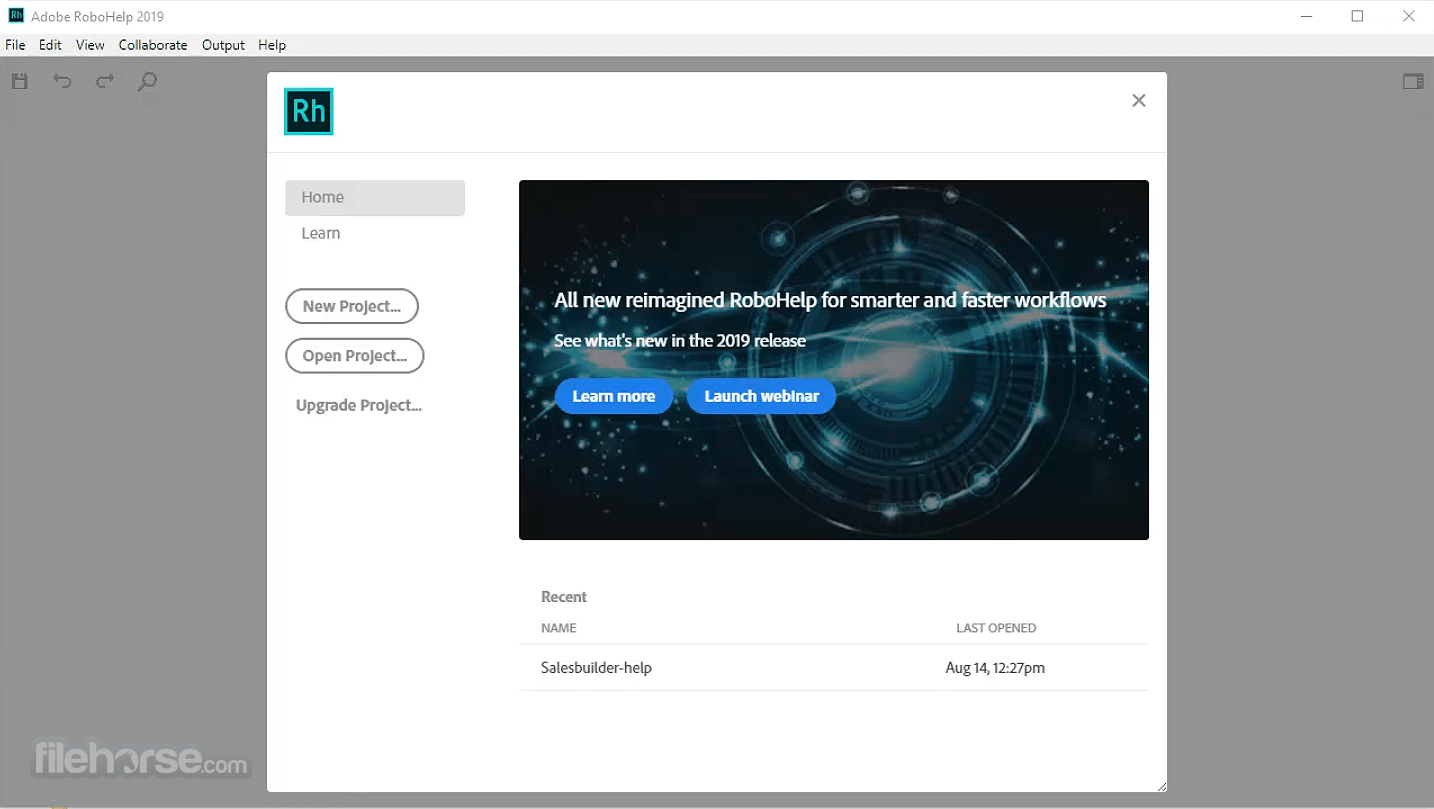Click the Aug 14, 12:27pm timestamp
Viewport: 1434px width, 809px height.
point(995,668)
